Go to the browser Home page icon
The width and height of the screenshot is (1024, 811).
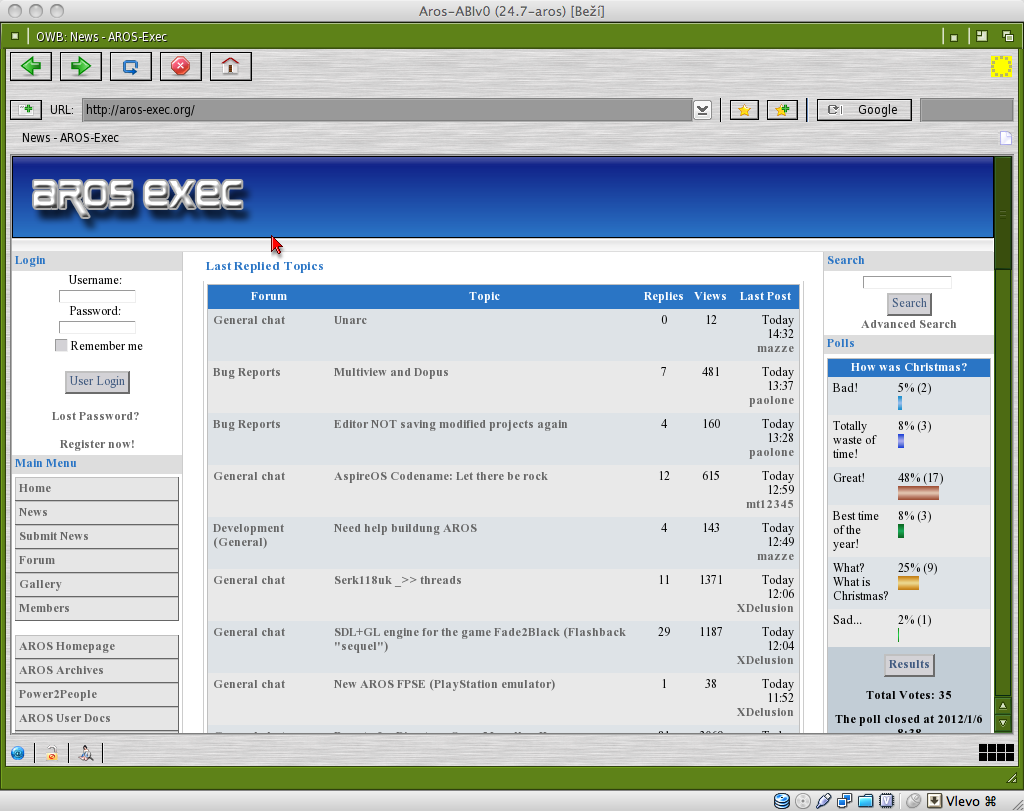click(230, 67)
